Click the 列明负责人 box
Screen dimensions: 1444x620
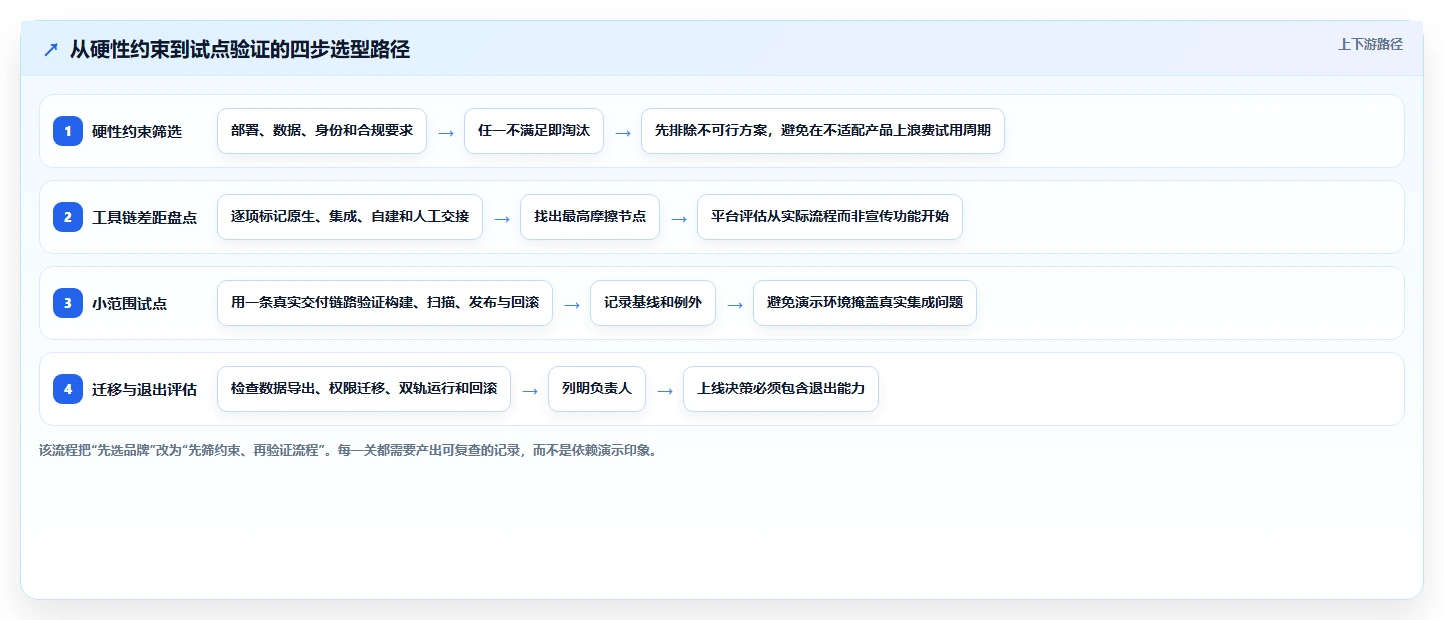597,389
